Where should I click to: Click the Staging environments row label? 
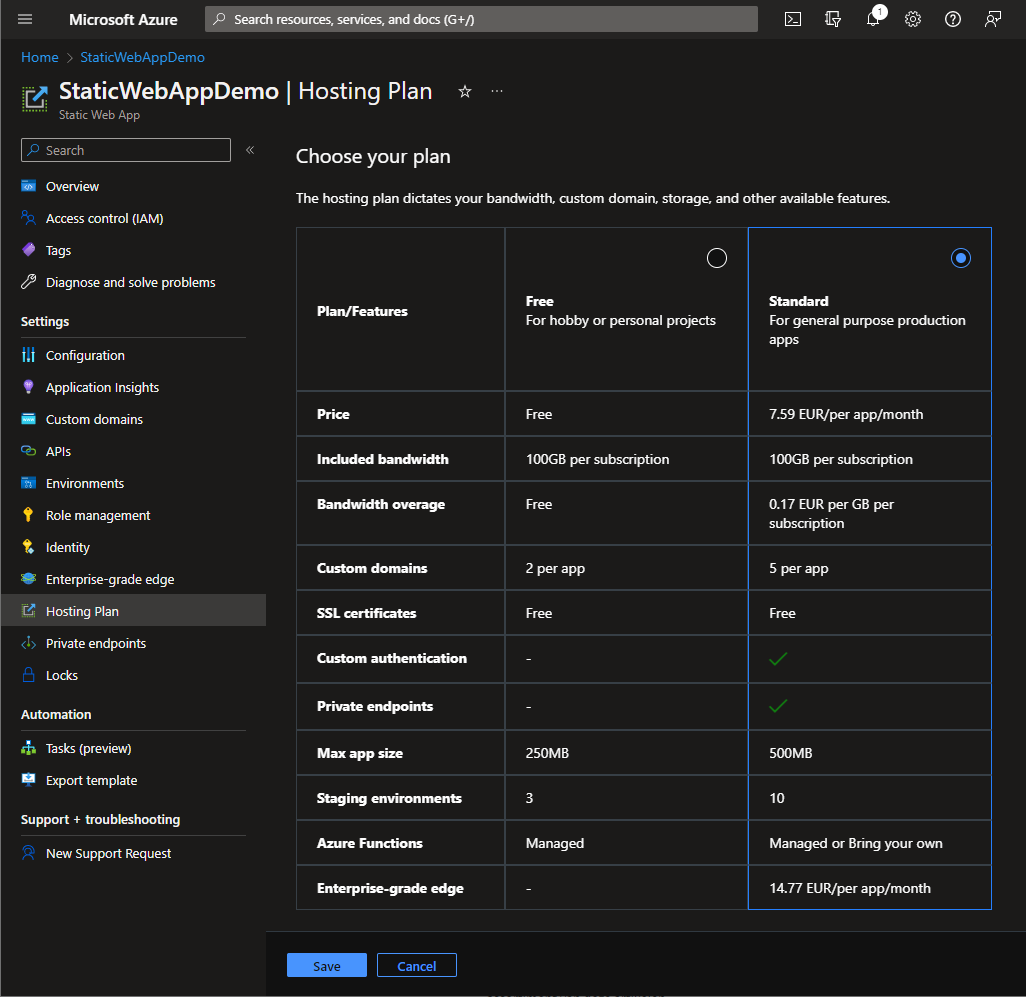click(389, 798)
